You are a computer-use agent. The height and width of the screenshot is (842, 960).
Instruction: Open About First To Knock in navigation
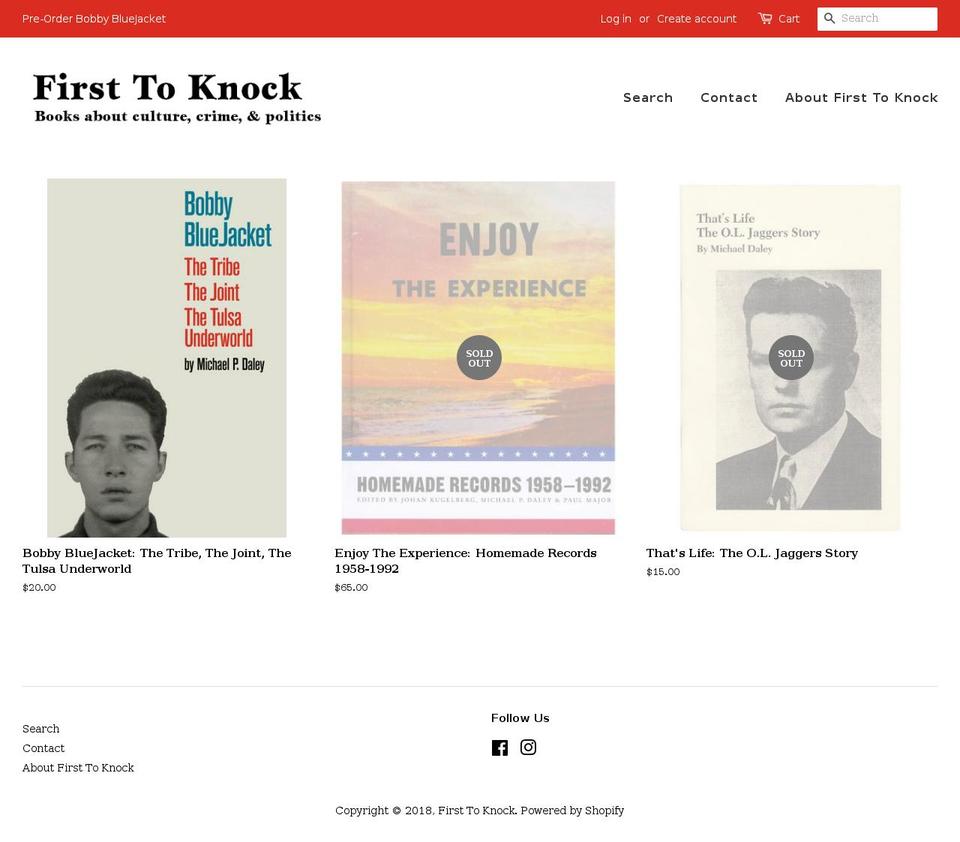[x=861, y=97]
